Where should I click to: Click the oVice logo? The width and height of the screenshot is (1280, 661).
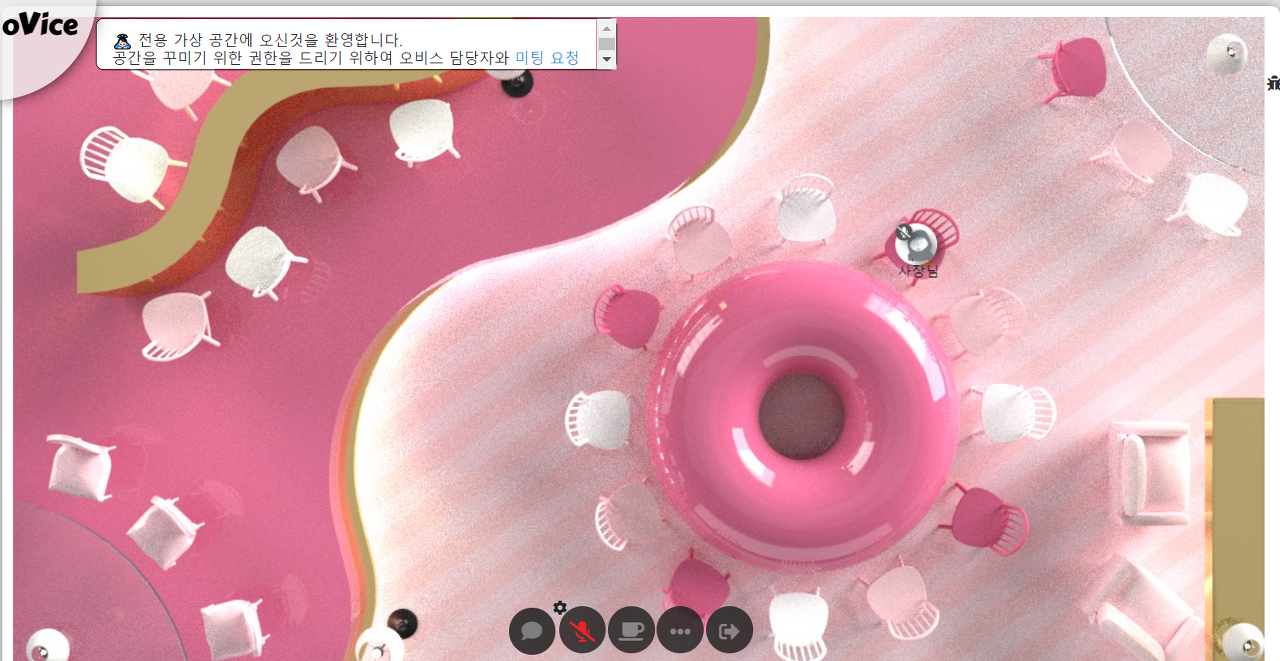coord(40,26)
